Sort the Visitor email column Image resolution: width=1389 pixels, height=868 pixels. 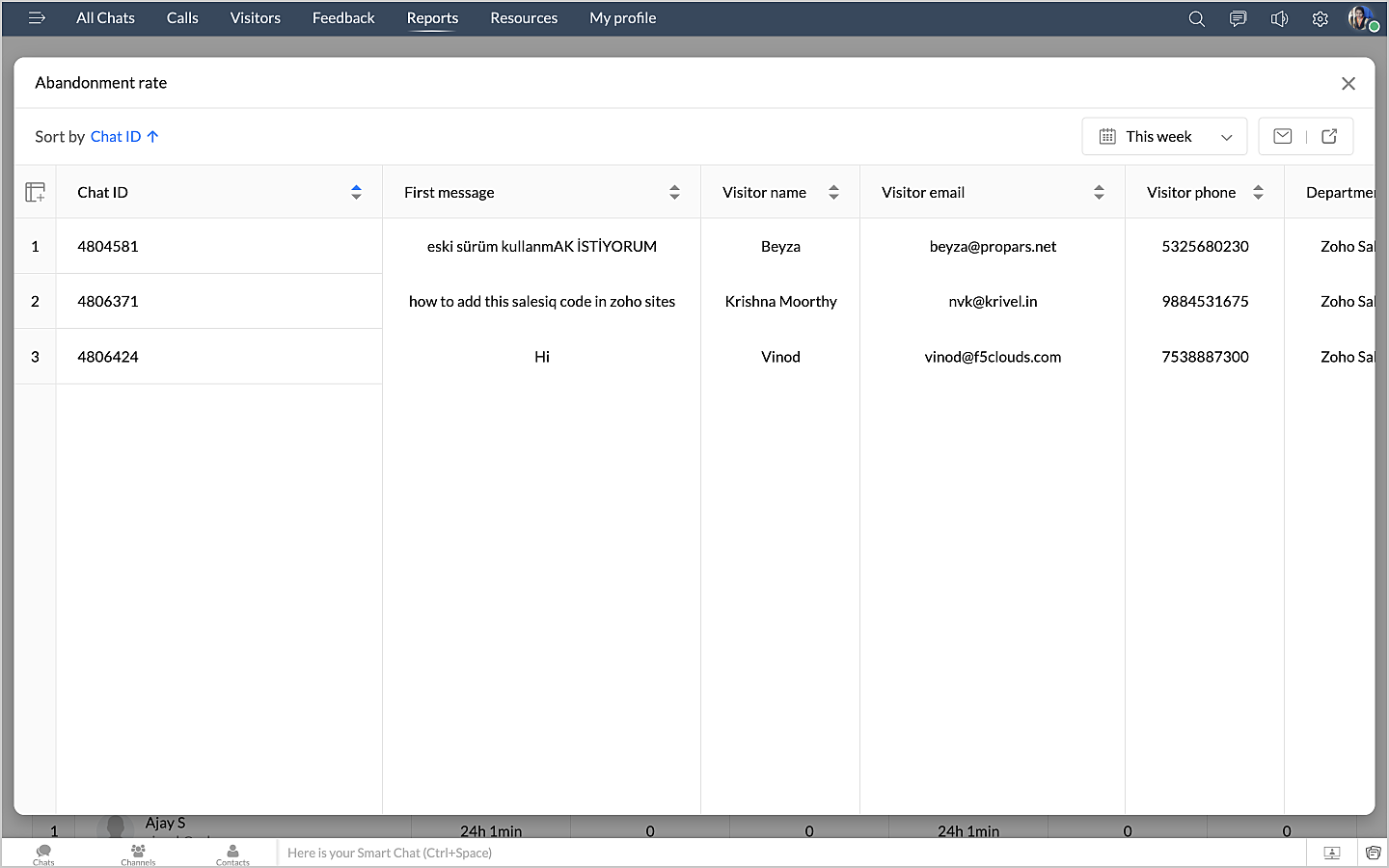1099,192
